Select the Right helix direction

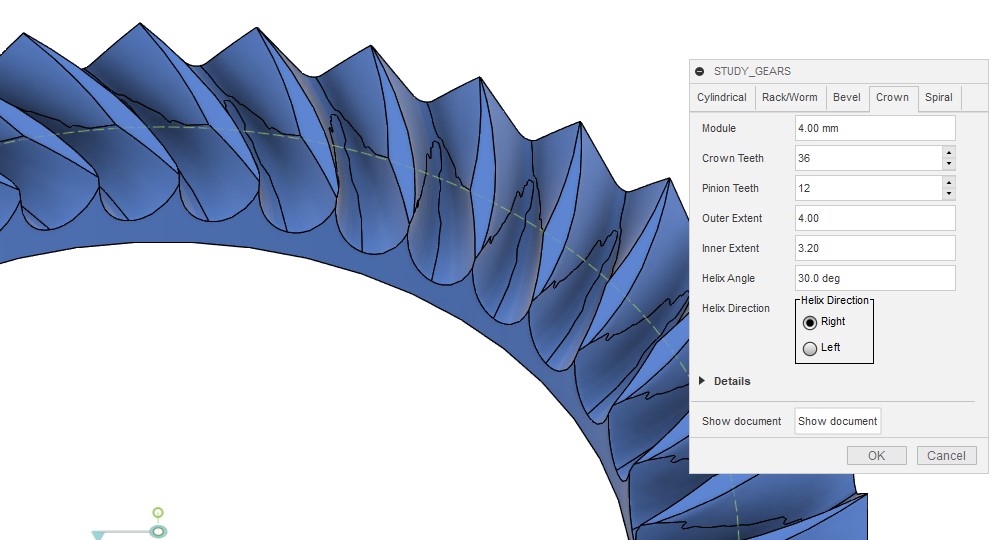click(x=810, y=322)
